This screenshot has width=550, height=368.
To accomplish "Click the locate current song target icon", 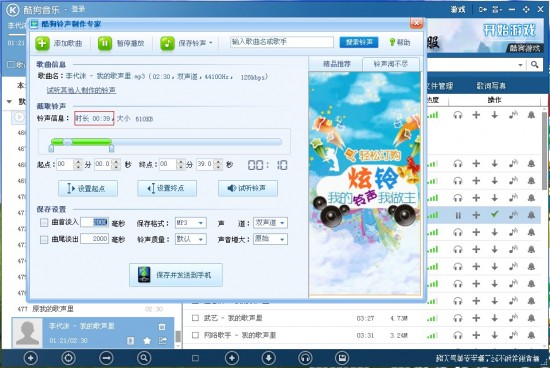I will coord(68,358).
